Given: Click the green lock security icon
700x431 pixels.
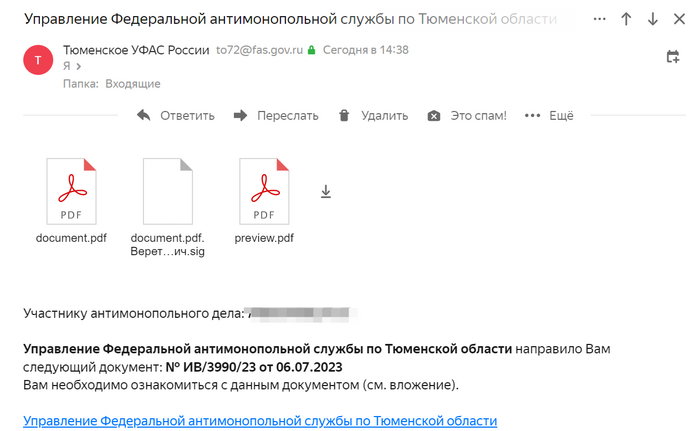Looking at the screenshot, I should [x=312, y=50].
